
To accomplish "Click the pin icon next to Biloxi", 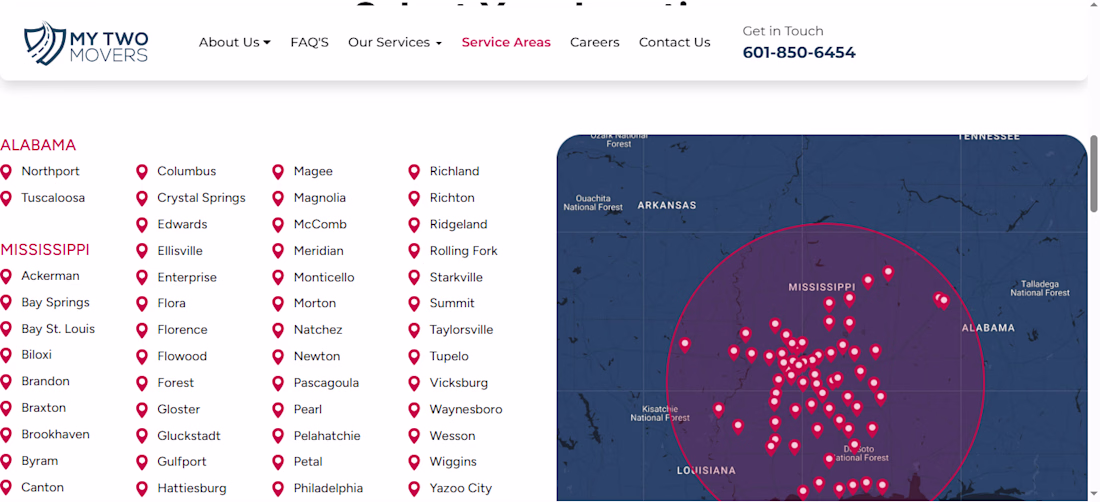I will click(6, 355).
